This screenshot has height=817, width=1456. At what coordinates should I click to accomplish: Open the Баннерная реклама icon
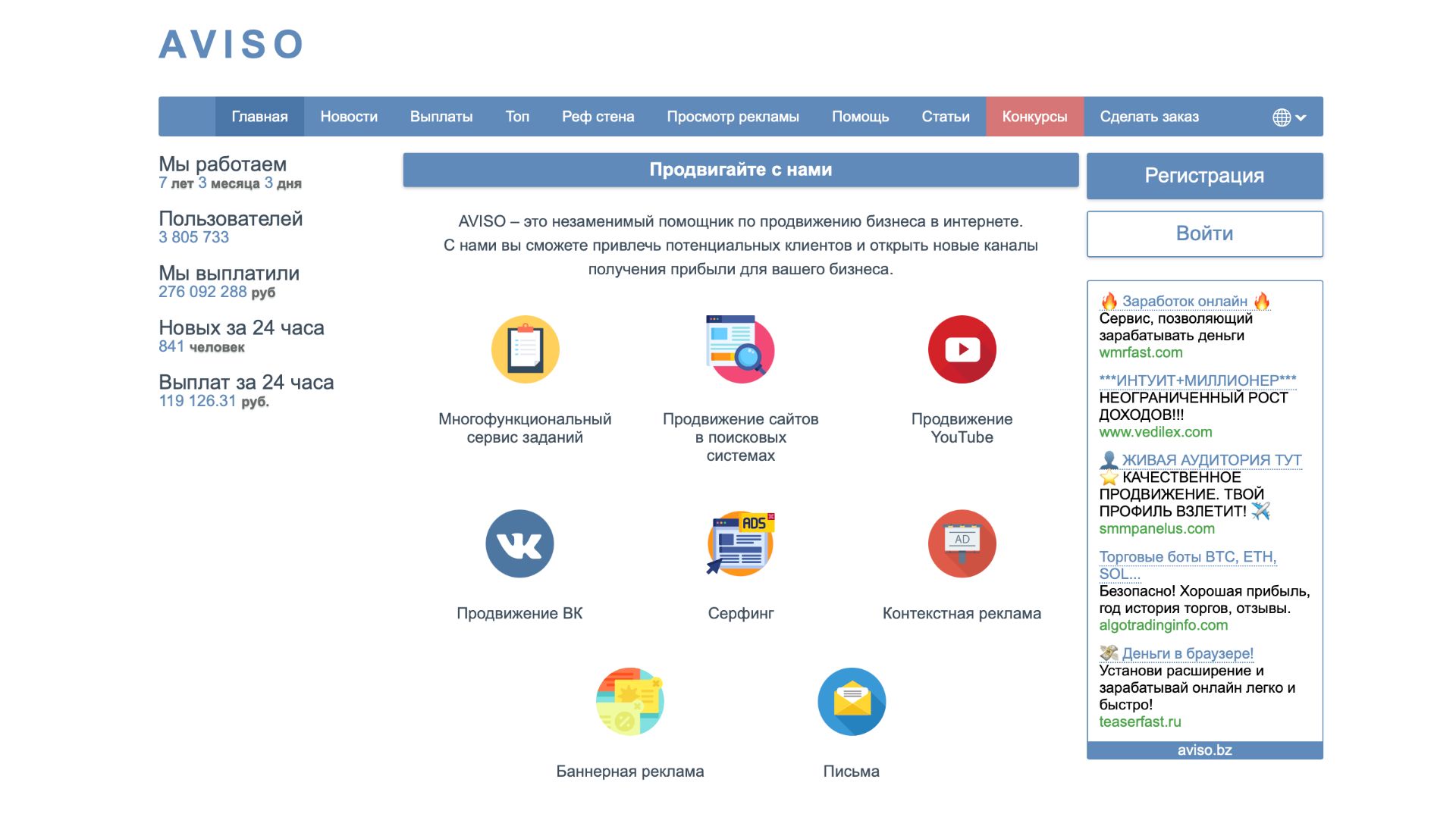pyautogui.click(x=630, y=701)
